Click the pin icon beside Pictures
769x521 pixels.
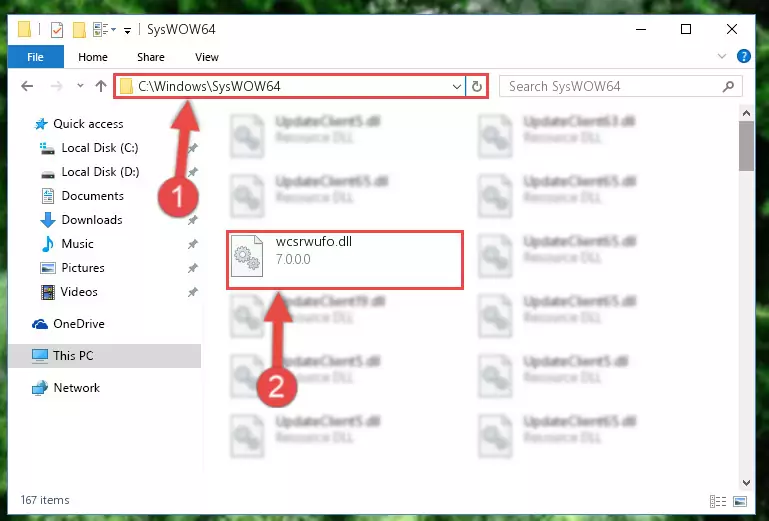[x=193, y=268]
